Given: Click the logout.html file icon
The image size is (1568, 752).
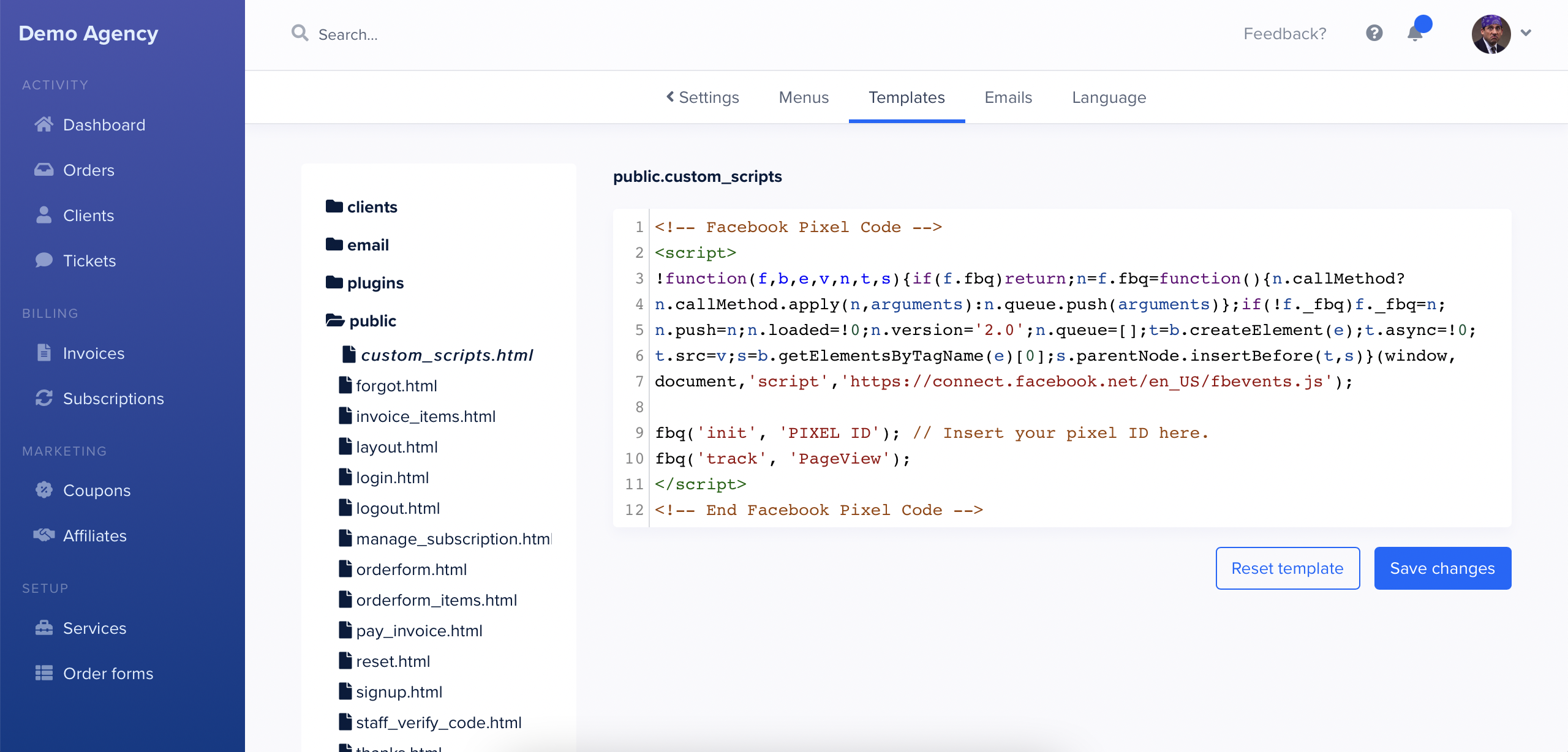Looking at the screenshot, I should (x=345, y=508).
